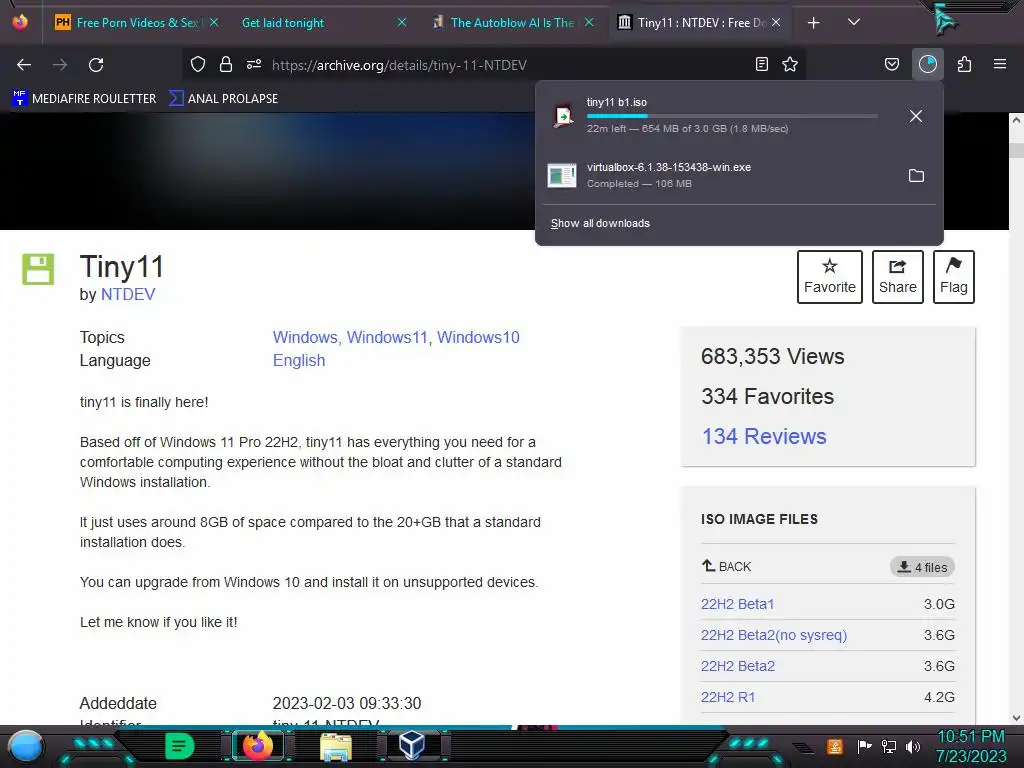Click the scrollbar down arrow
This screenshot has width=1024, height=768.
tap(1016, 718)
